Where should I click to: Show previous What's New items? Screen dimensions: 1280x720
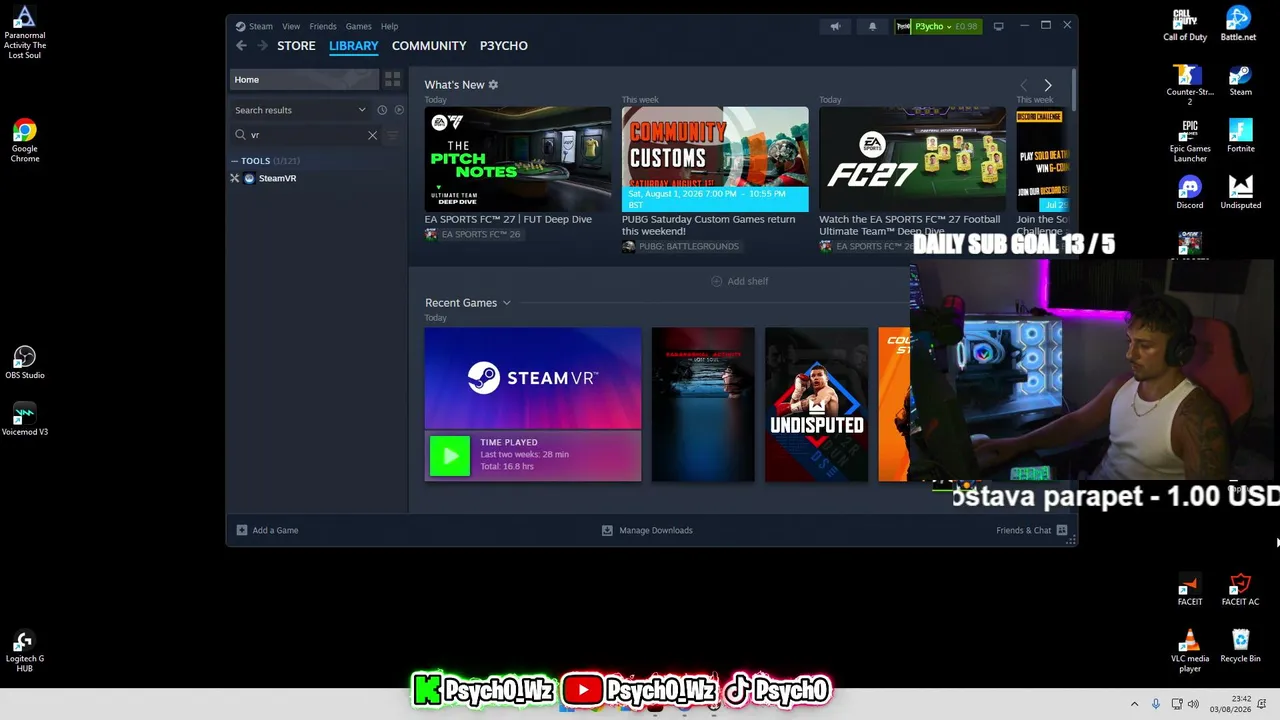coord(1023,86)
